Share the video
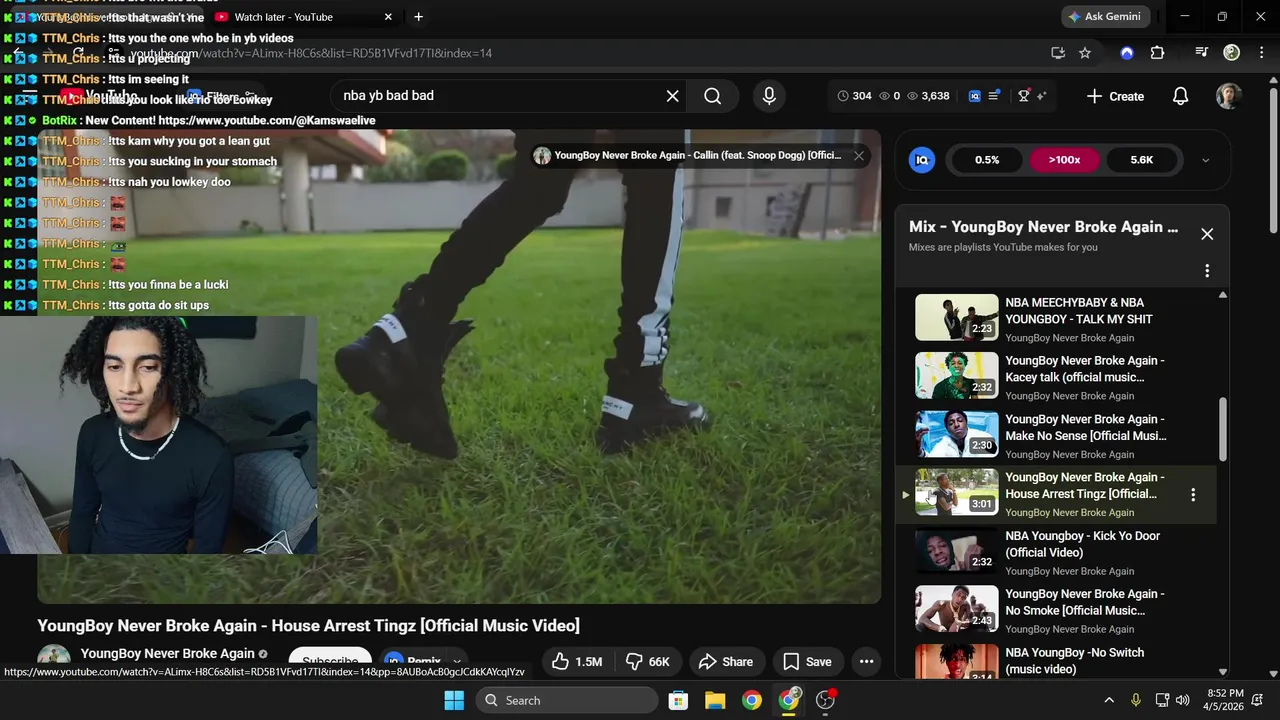The height and width of the screenshot is (720, 1280). click(x=726, y=661)
